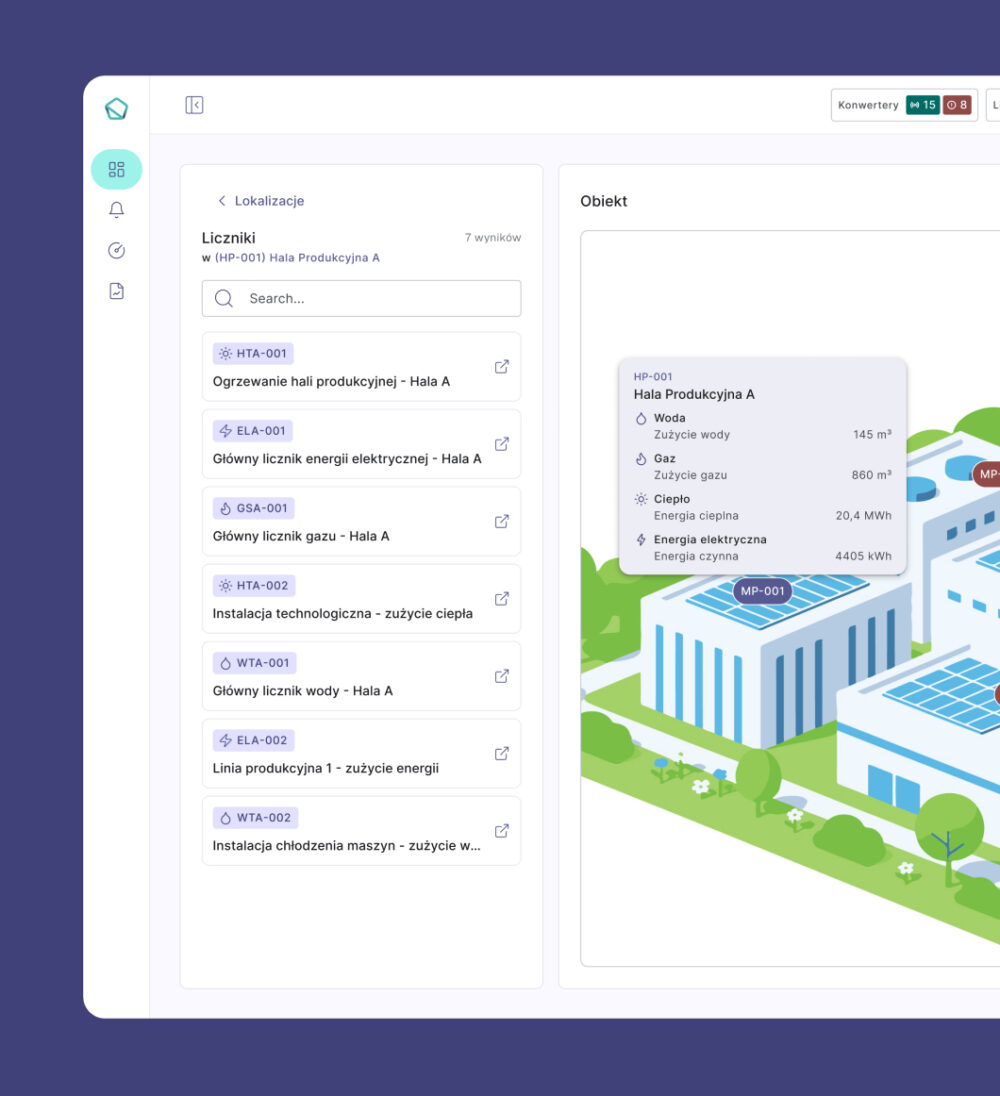This screenshot has height=1096, width=1000.
Task: Open notifications bell icon in sidebar
Action: (x=116, y=210)
